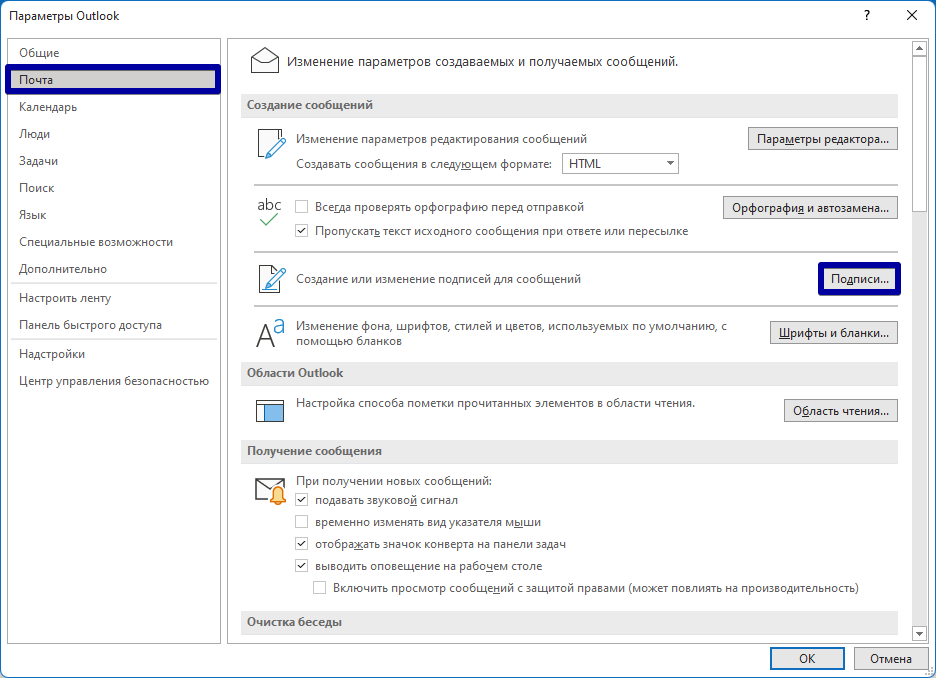Image resolution: width=936 pixels, height=678 pixels.
Task: Enable временно изменять вид указателя мыши
Action: (x=301, y=522)
